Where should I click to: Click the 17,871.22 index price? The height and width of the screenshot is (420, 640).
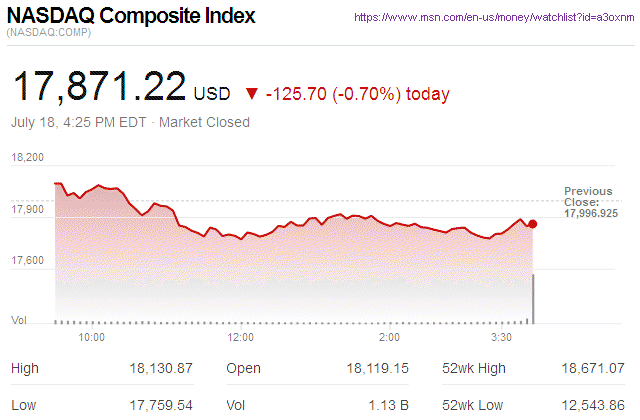pos(97,91)
